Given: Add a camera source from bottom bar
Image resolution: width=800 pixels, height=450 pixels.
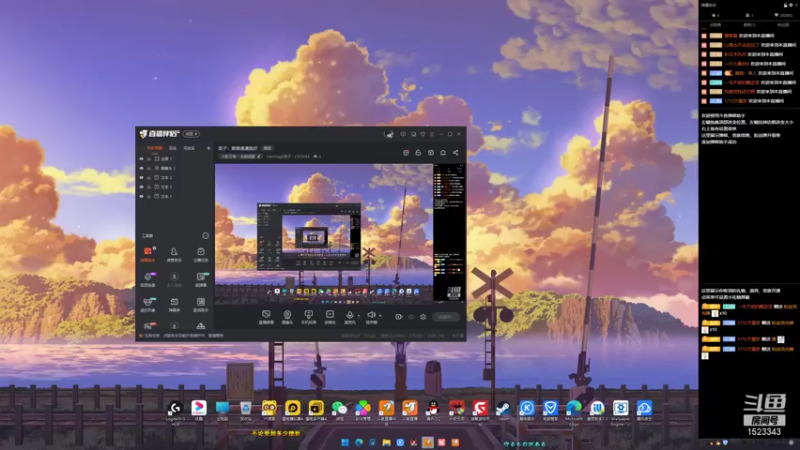Looking at the screenshot, I should [x=287, y=316].
